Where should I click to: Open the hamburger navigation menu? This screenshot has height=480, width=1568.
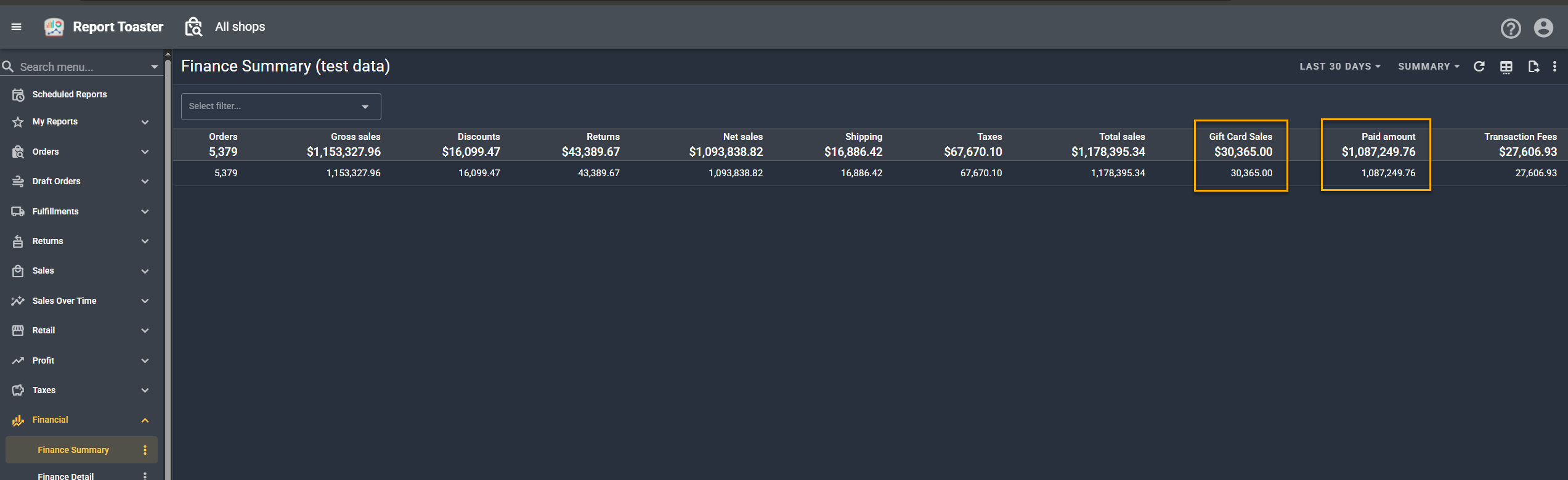17,26
